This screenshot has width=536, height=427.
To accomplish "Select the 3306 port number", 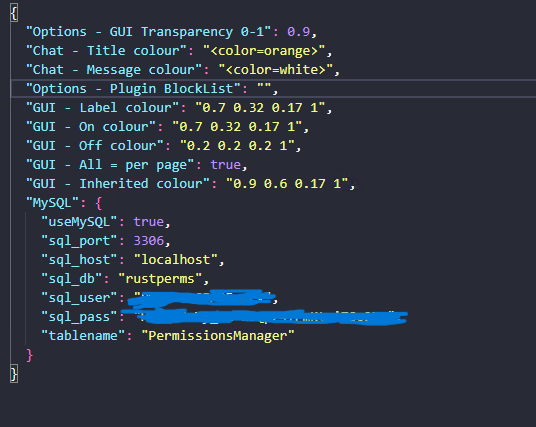I will tap(149, 241).
